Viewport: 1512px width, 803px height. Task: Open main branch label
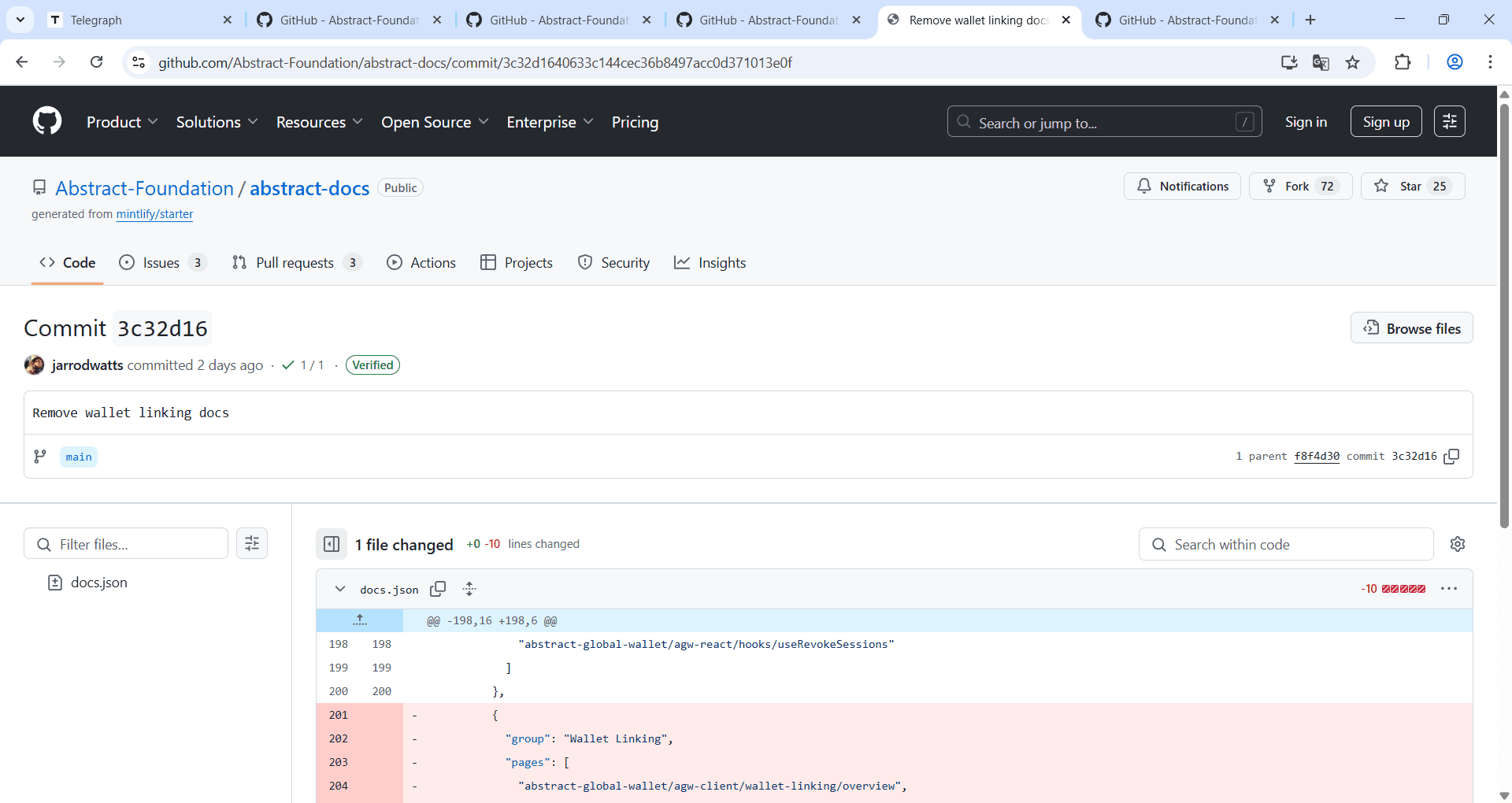point(79,457)
